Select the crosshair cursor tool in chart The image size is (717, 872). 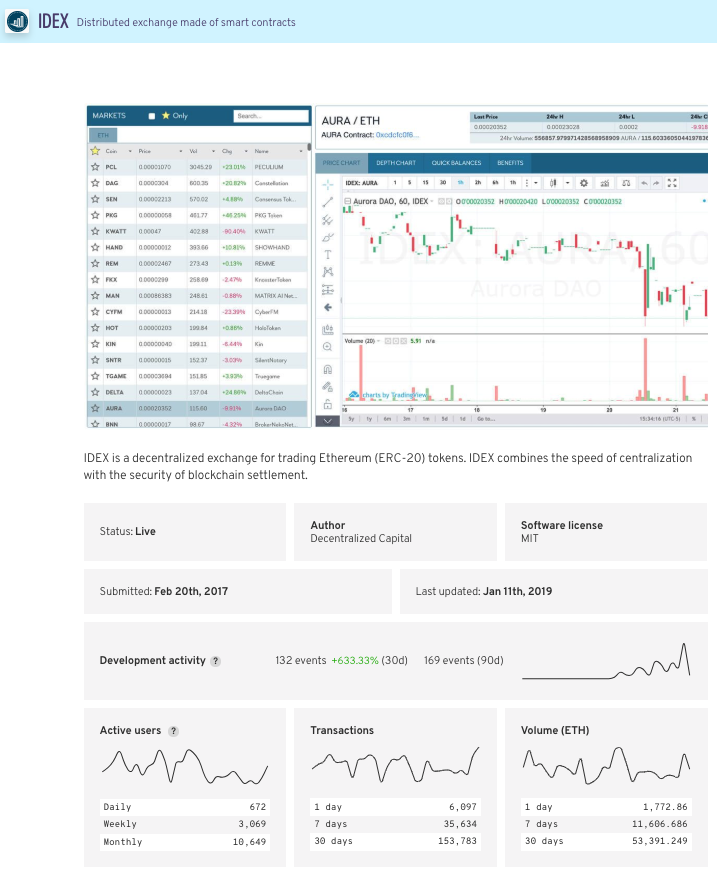point(328,184)
